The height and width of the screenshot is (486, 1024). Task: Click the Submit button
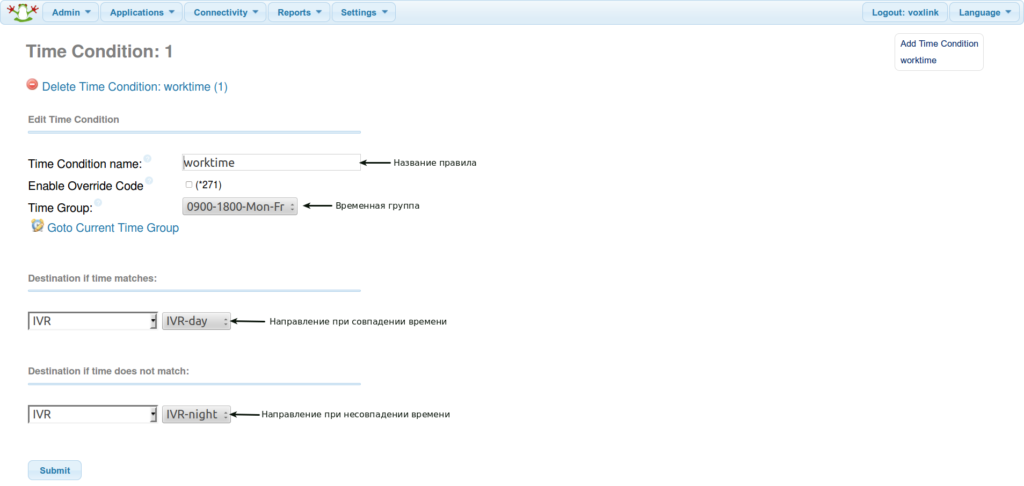coord(55,470)
